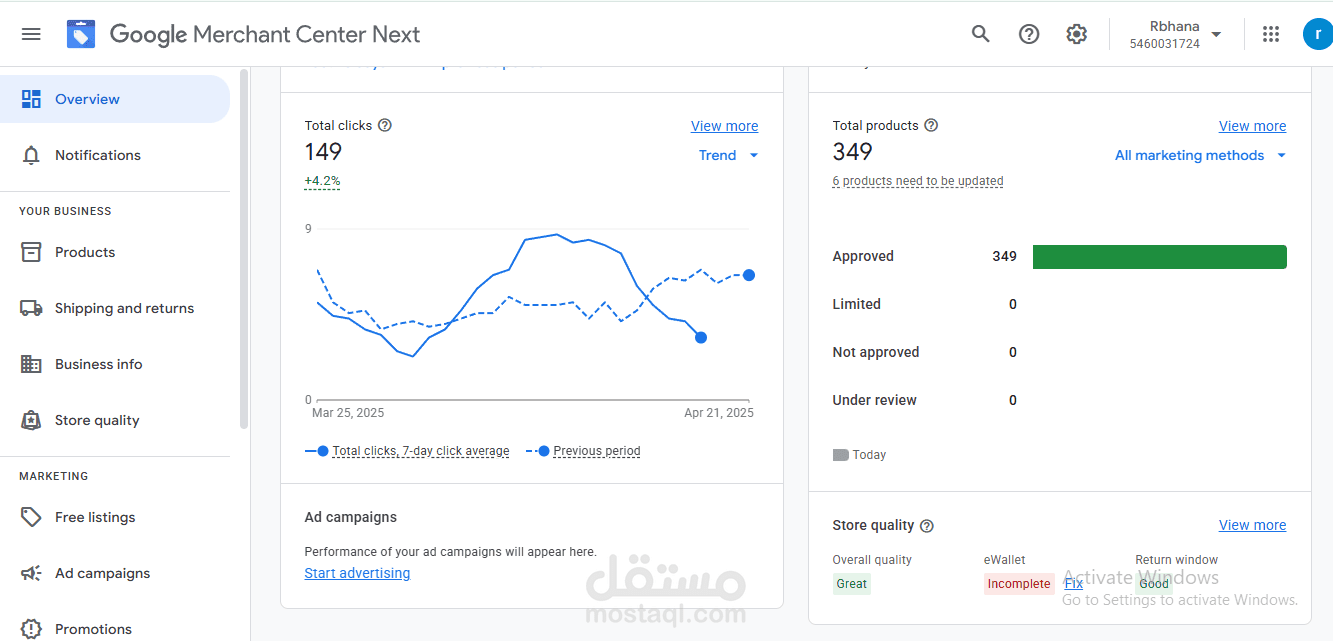Screen dimensions: 1333x641
Task: Click help icon next to Total products
Action: pos(931,125)
